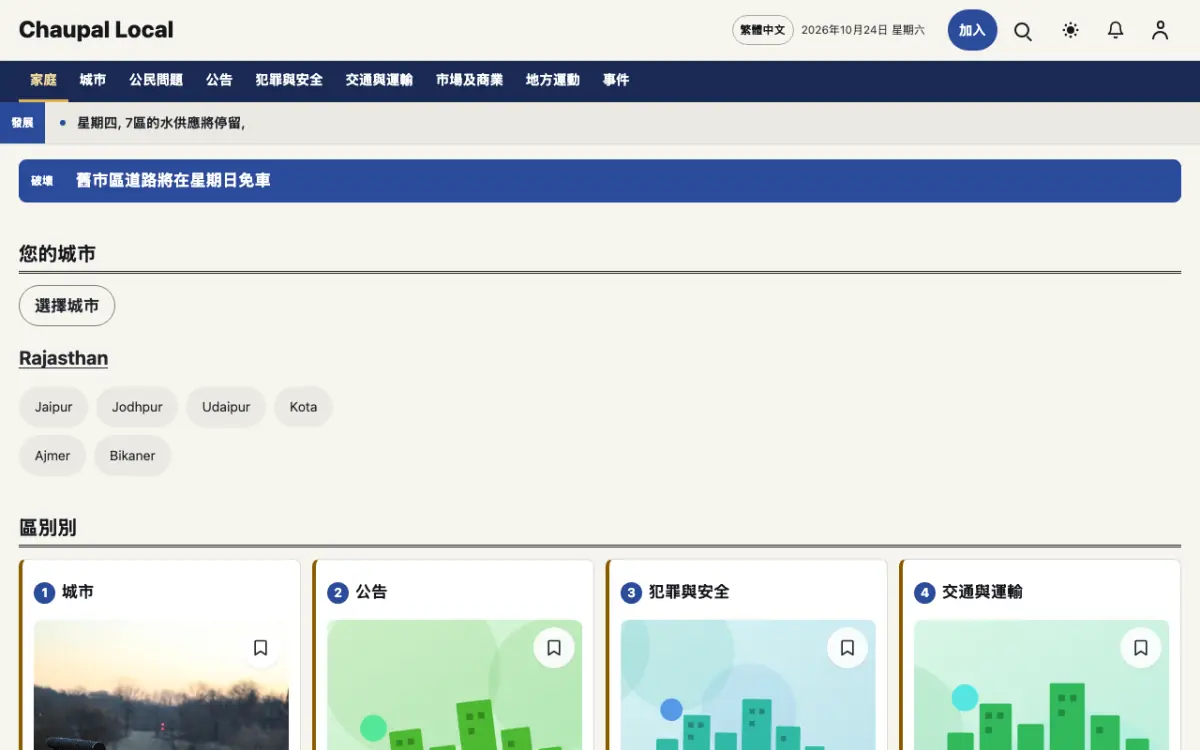The width and height of the screenshot is (1200, 750).
Task: Select the 家庭 navigation tab
Action: [x=43, y=80]
